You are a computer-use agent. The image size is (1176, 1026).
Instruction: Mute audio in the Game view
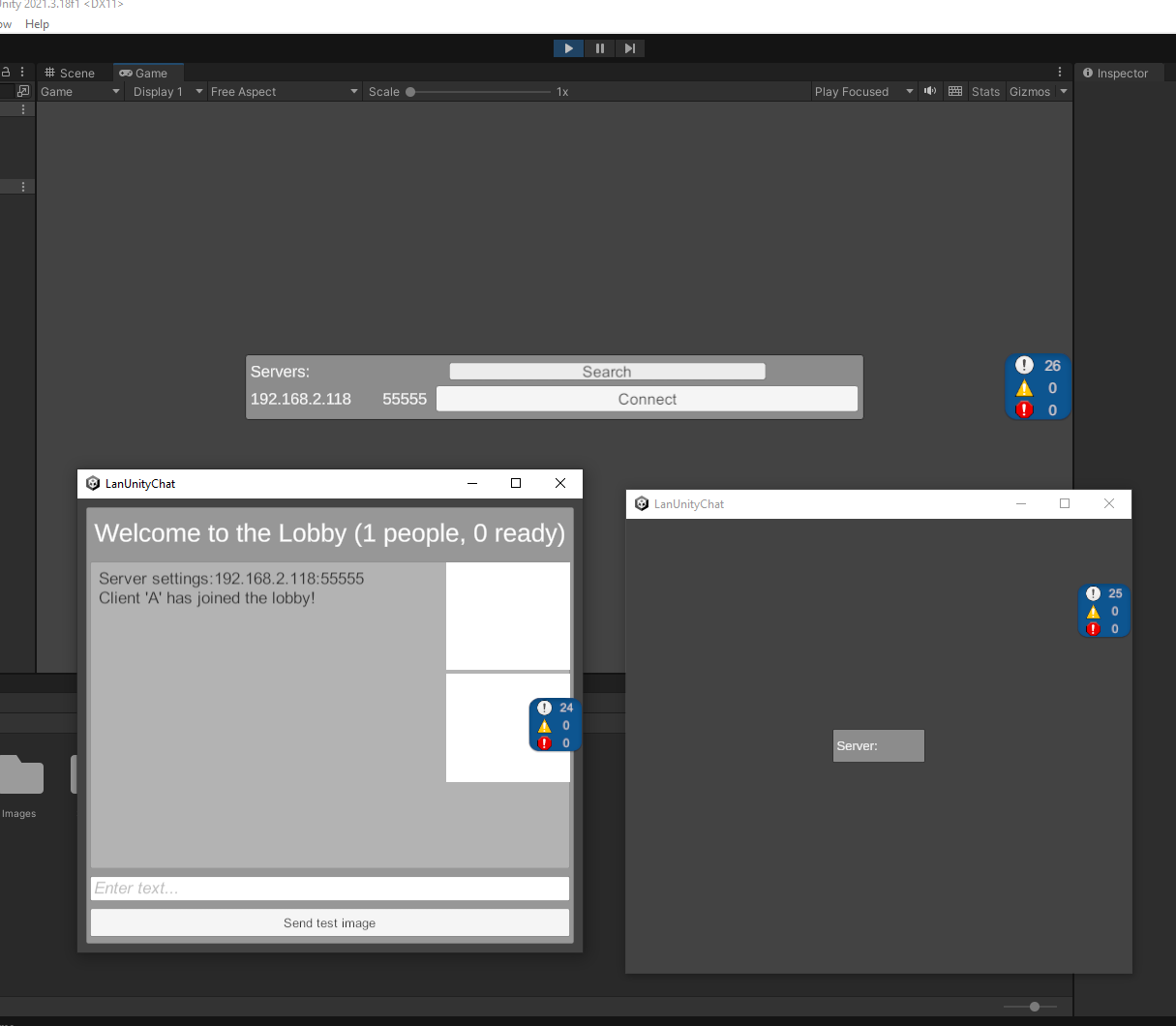(x=930, y=91)
